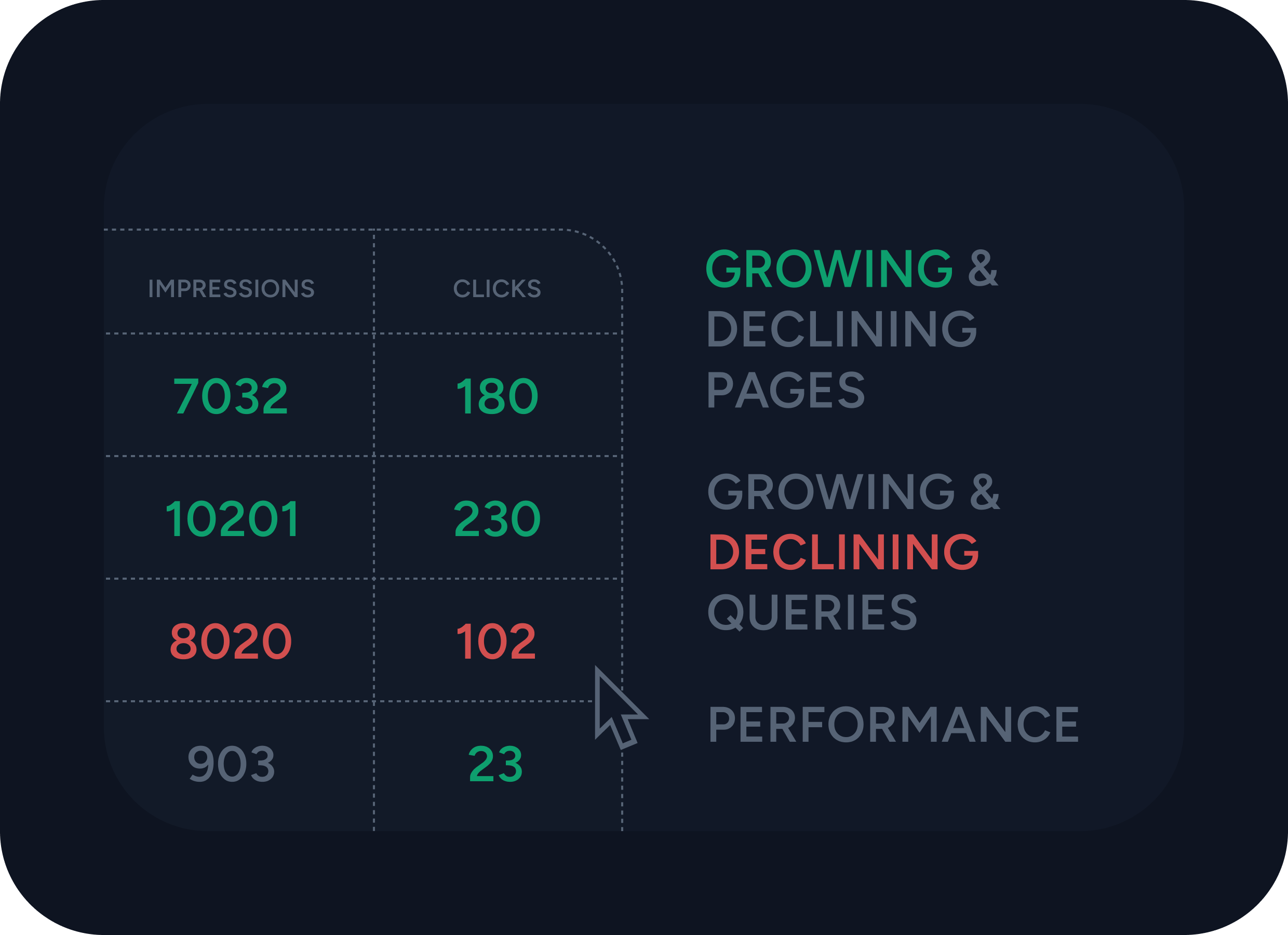The width and height of the screenshot is (1288, 935).
Task: Open the PAGES section label
Action: coord(785,390)
